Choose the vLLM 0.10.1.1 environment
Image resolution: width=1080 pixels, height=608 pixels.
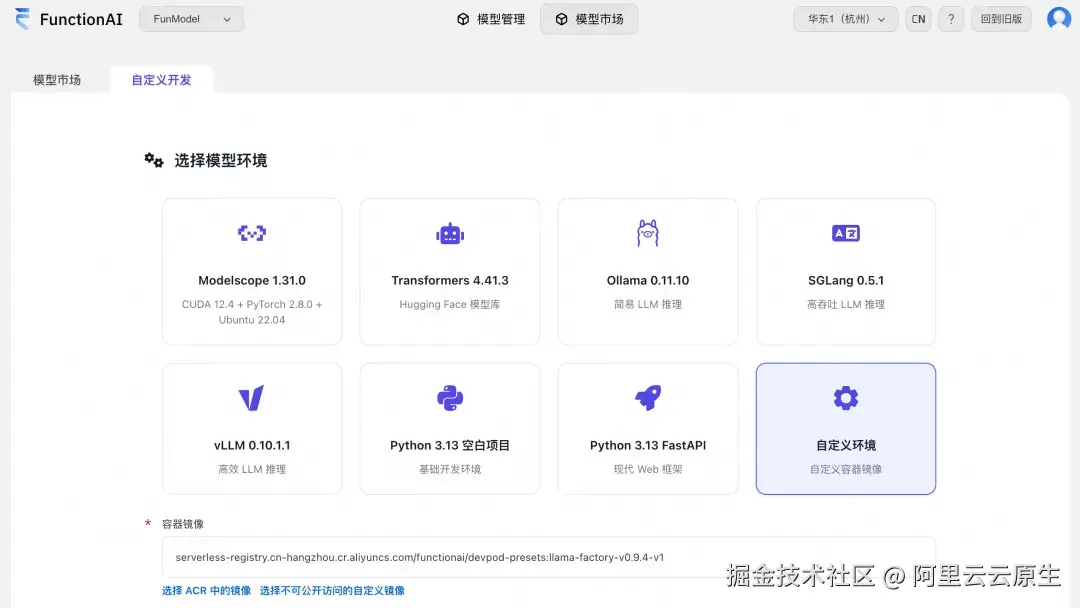252,429
